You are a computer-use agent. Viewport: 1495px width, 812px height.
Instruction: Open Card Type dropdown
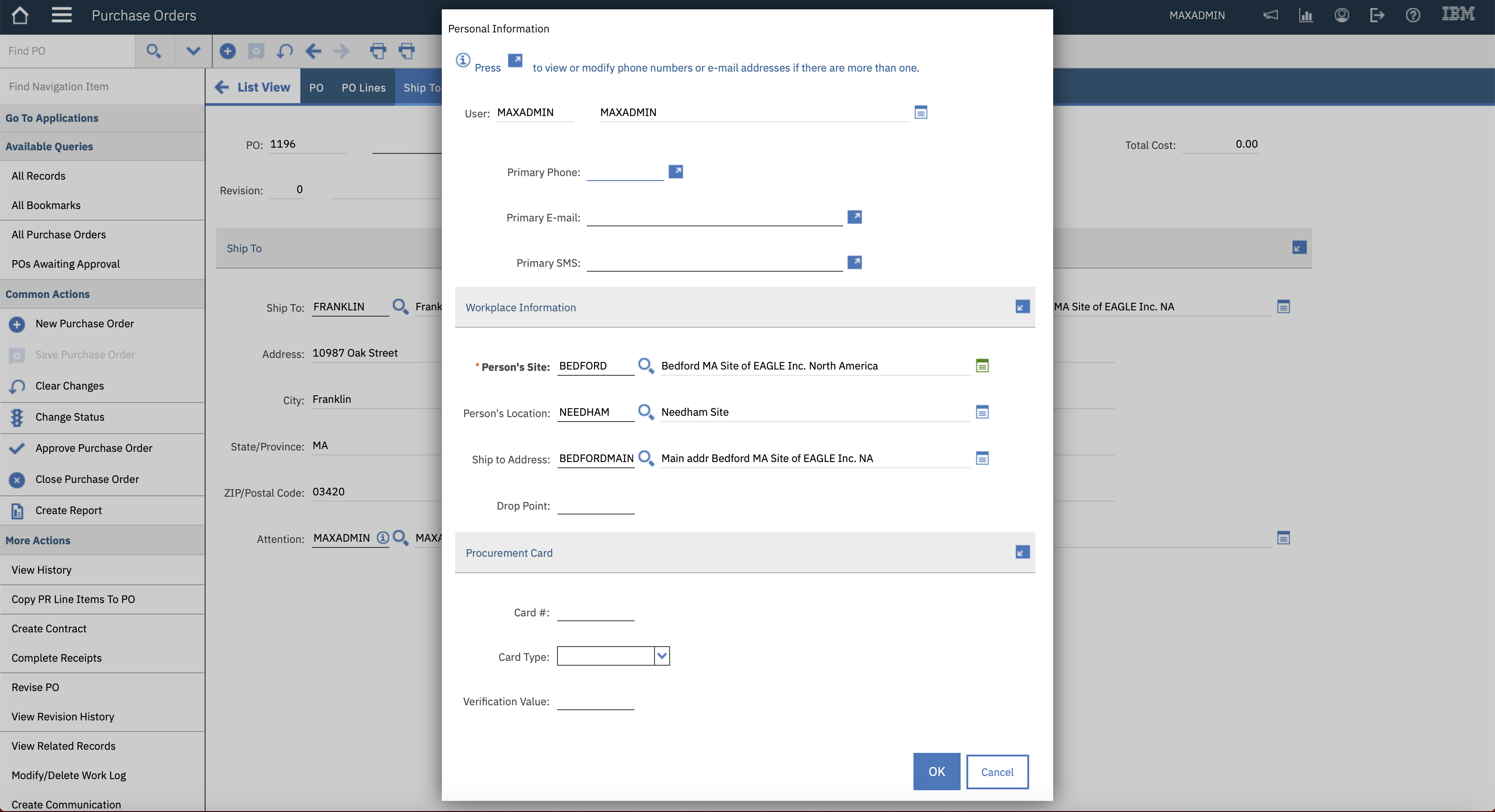pyautogui.click(x=662, y=656)
